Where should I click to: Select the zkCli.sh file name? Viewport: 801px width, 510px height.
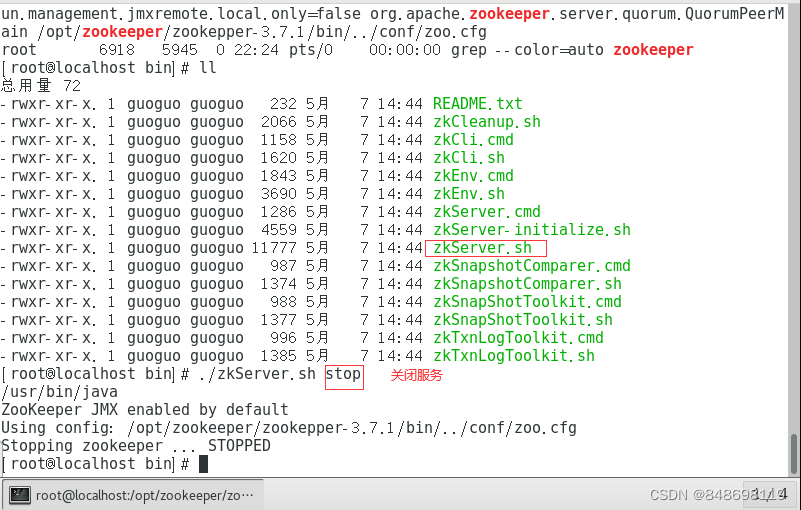tap(469, 157)
